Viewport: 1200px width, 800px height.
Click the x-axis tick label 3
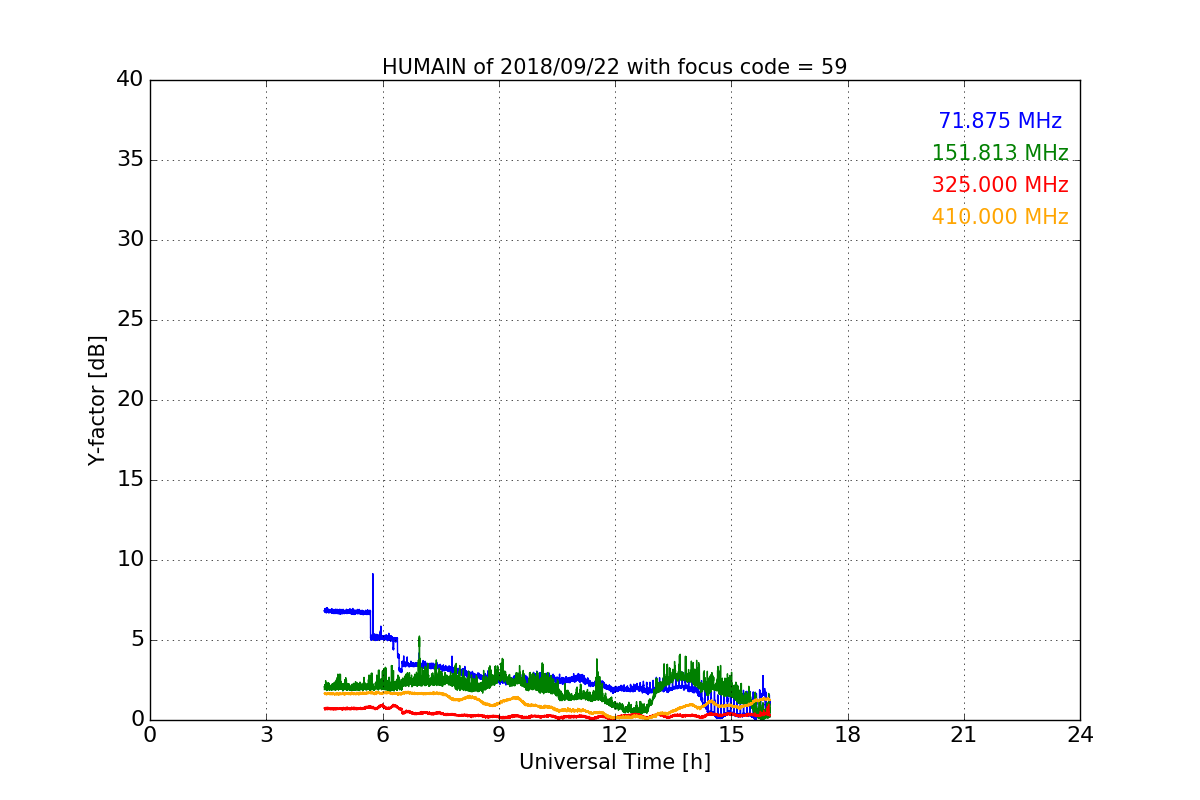click(x=266, y=734)
